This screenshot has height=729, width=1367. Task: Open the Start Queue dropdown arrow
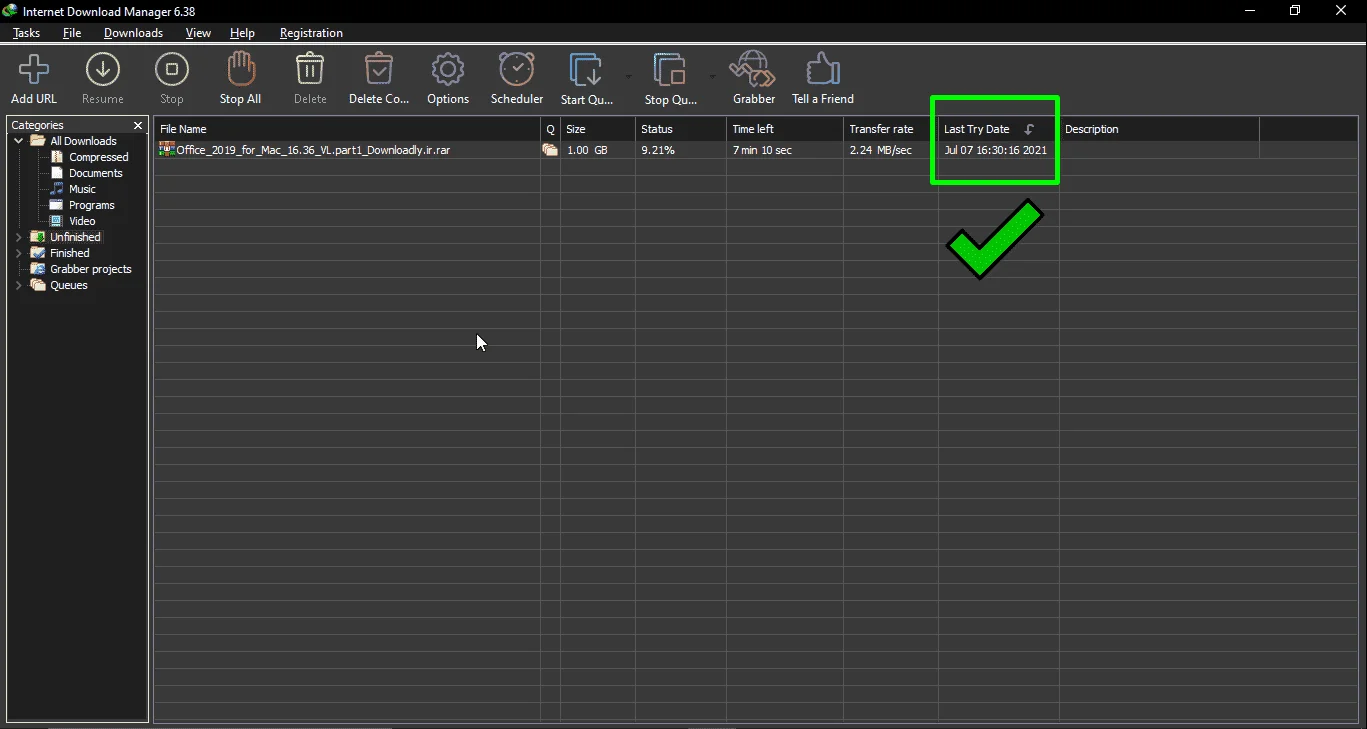629,77
